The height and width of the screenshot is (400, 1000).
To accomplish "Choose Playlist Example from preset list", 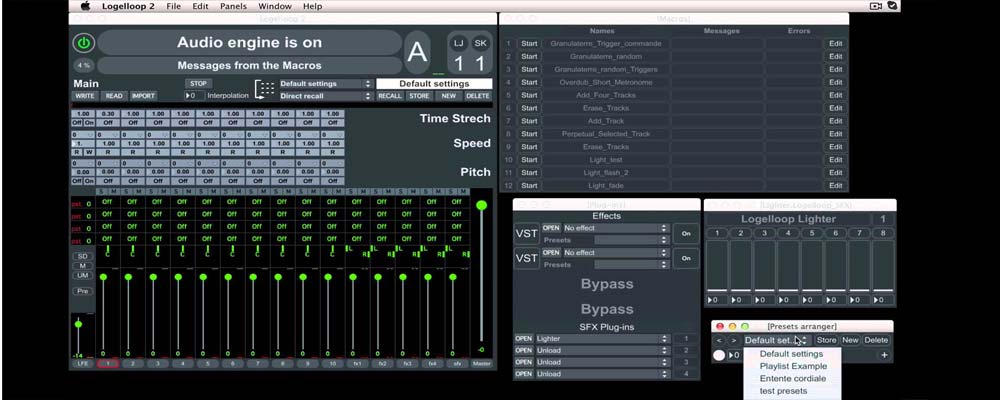I will coord(793,366).
